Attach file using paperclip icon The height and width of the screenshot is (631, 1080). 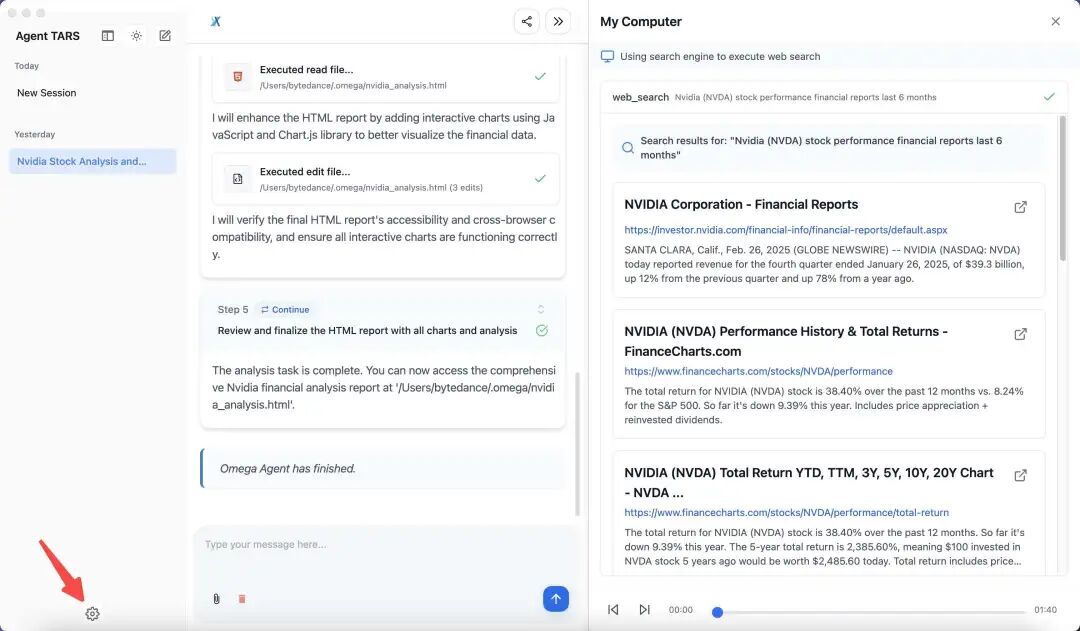[x=216, y=599]
